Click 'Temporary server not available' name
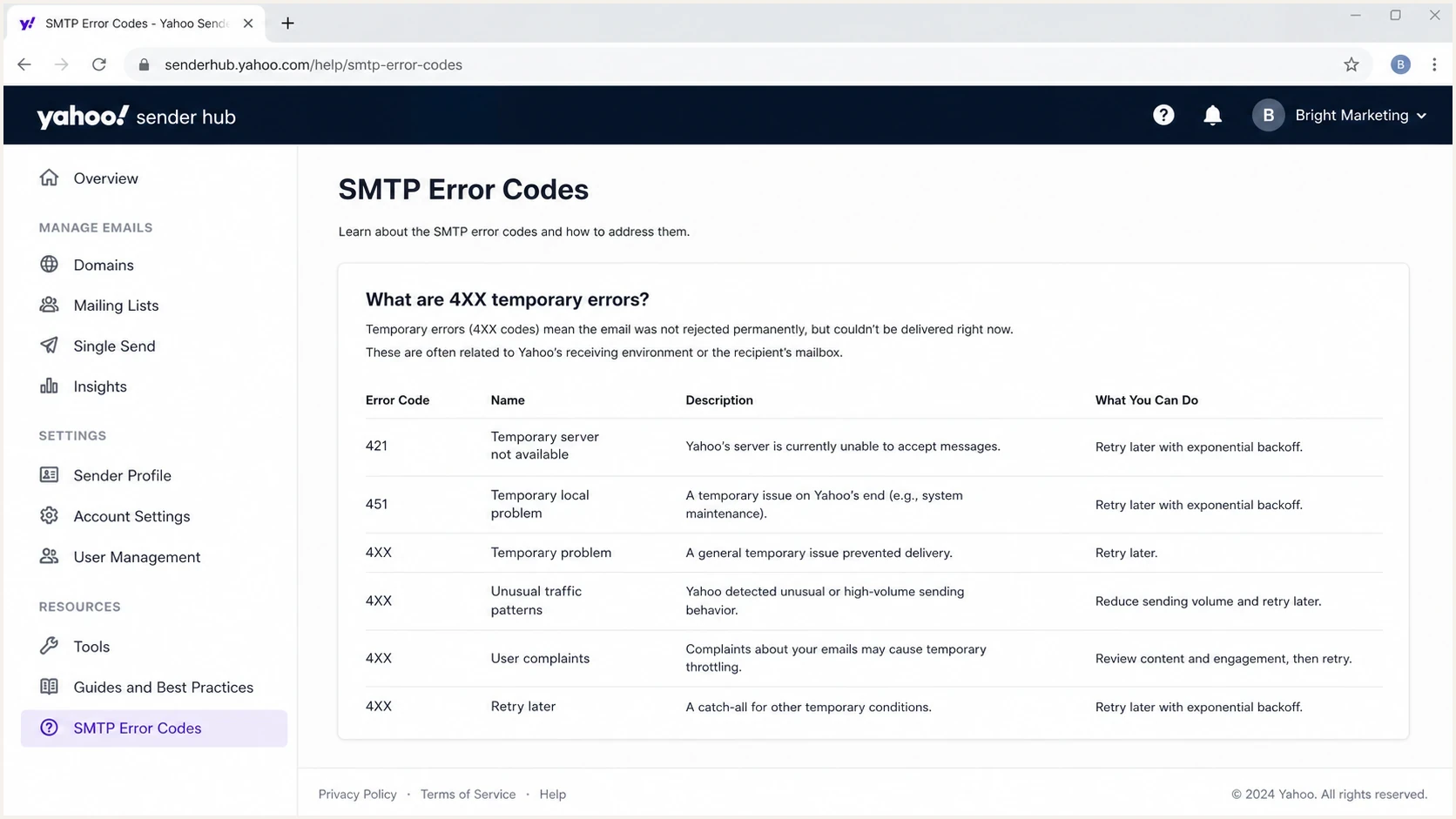 point(544,445)
